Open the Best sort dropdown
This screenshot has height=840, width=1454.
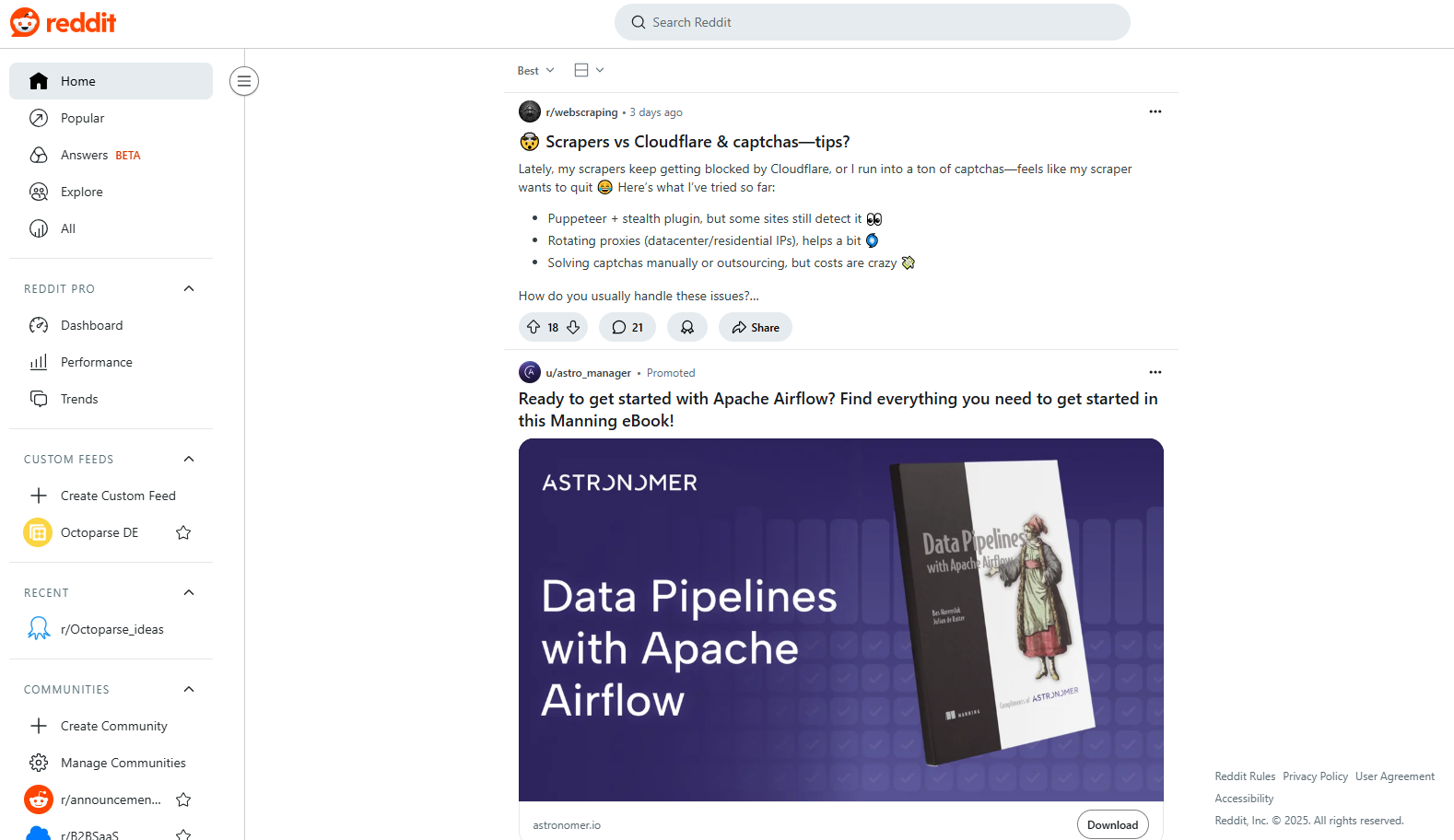[x=535, y=70]
